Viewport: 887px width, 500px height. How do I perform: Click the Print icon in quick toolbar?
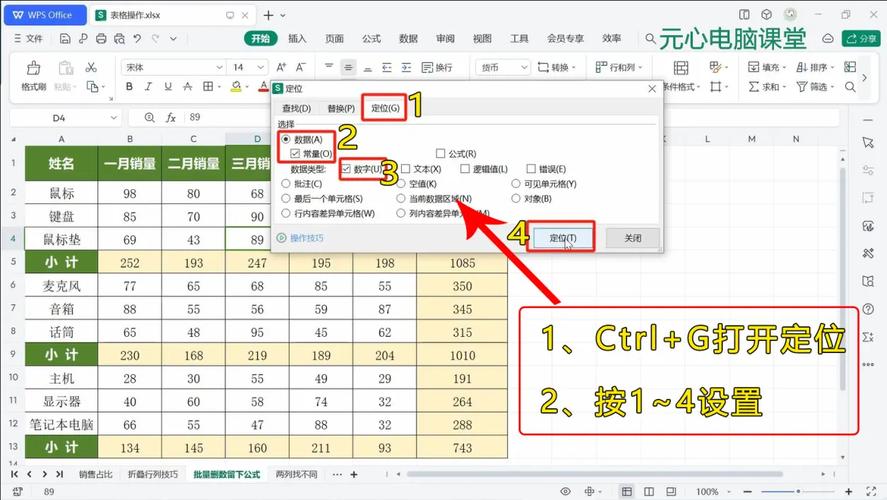[x=101, y=38]
